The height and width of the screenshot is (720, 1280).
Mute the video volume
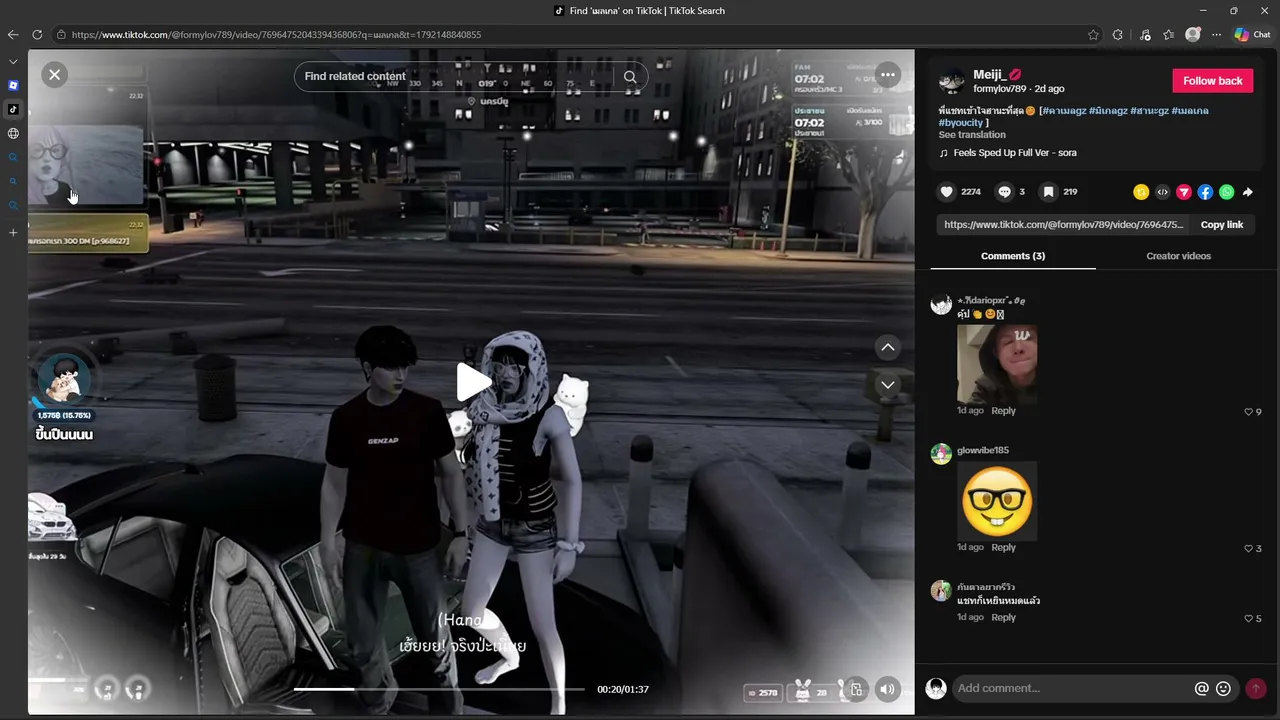click(887, 689)
